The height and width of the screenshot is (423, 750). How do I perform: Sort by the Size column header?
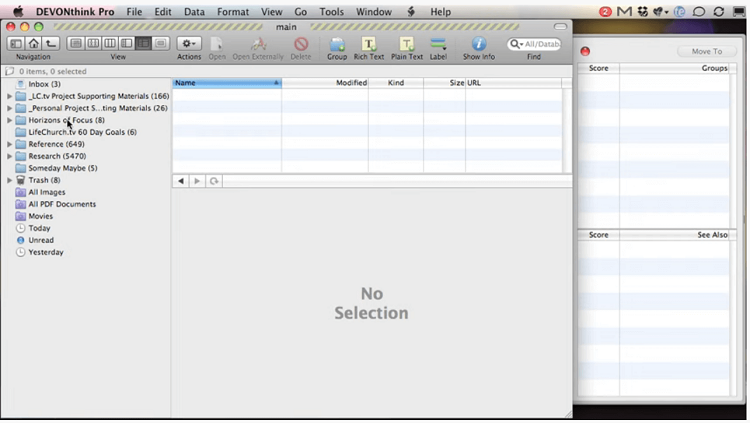pyautogui.click(x=444, y=83)
